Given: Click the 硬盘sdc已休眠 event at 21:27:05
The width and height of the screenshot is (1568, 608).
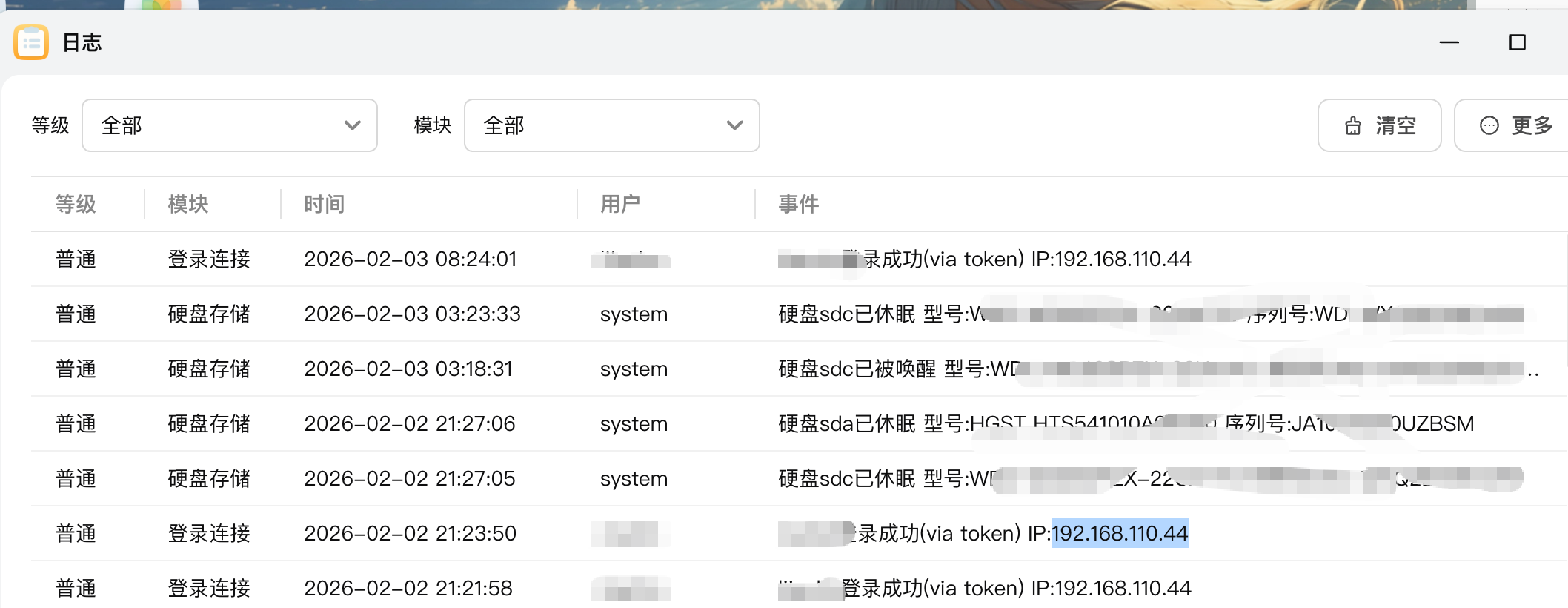Looking at the screenshot, I should (1151, 479).
